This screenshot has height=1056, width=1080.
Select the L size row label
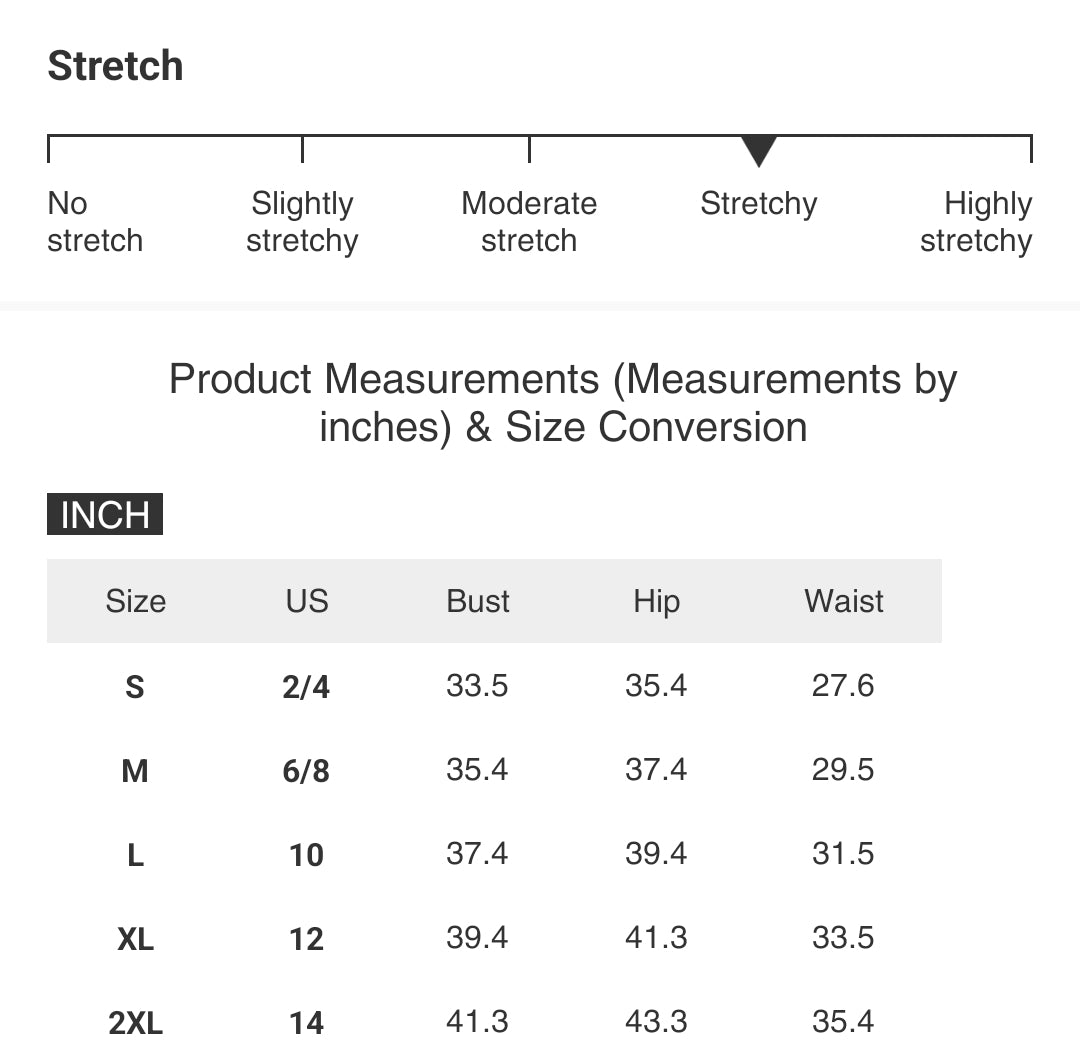click(x=136, y=855)
